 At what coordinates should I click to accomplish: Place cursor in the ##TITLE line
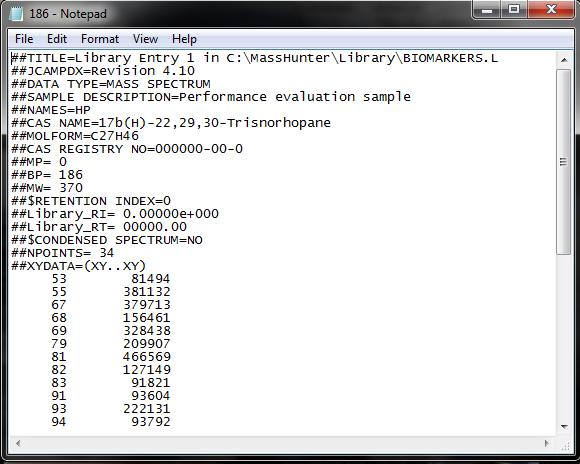(254, 58)
